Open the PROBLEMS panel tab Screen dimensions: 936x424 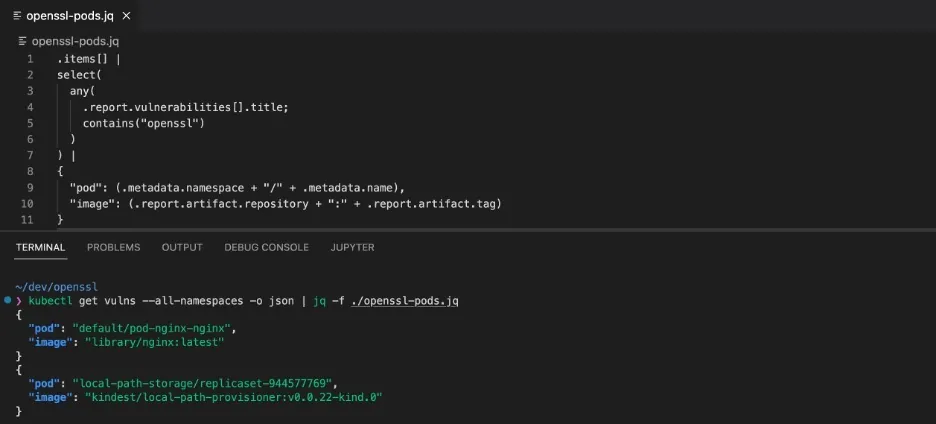(113, 247)
